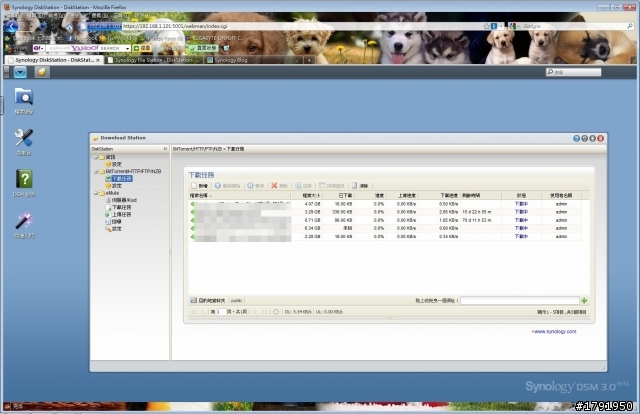Image resolution: width=640 pixels, height=414 pixels.
Task: Open the Yahoo search toolbar dropdown
Action: [128, 48]
